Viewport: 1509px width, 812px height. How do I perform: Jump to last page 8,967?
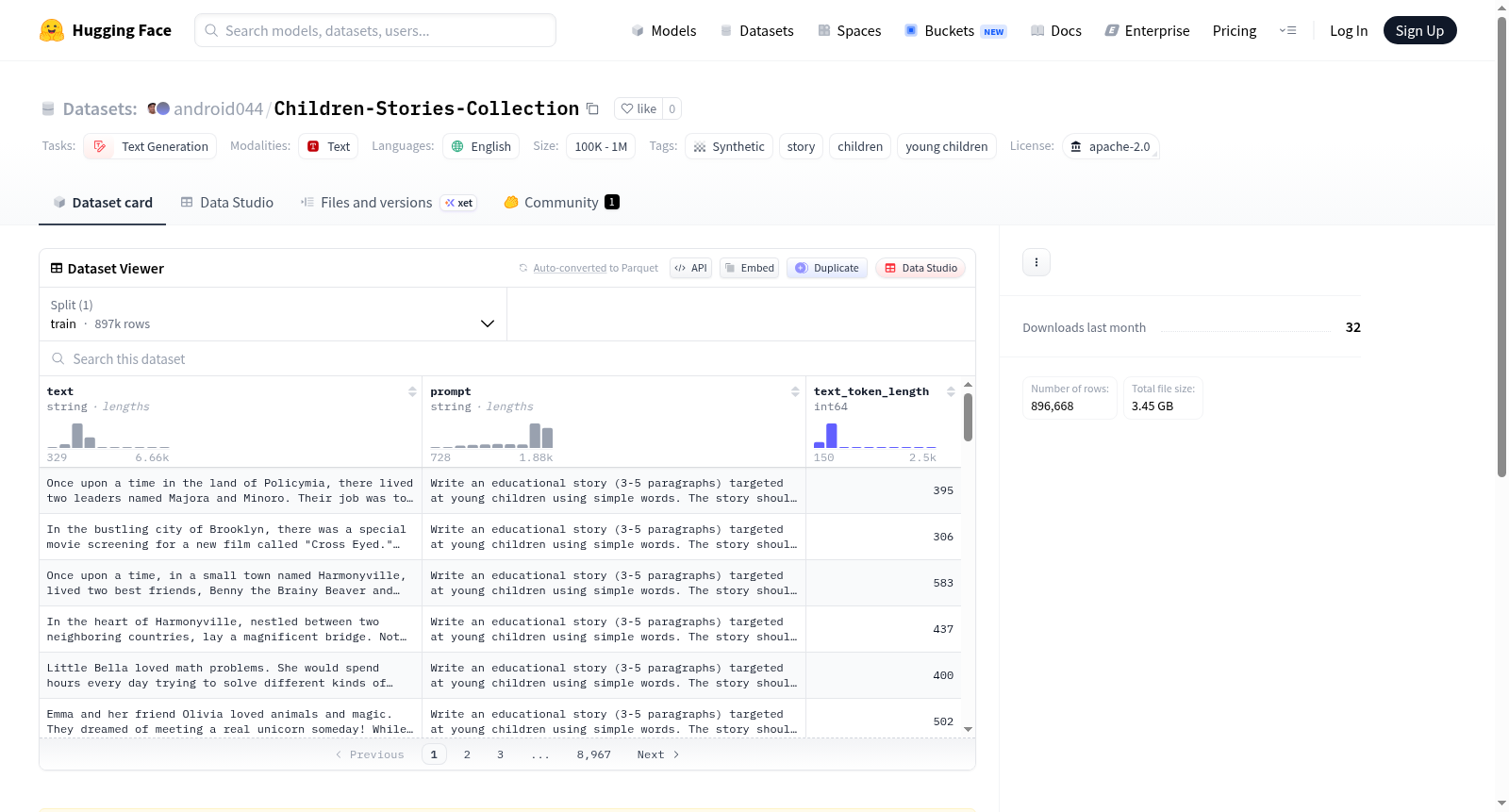pyautogui.click(x=594, y=754)
